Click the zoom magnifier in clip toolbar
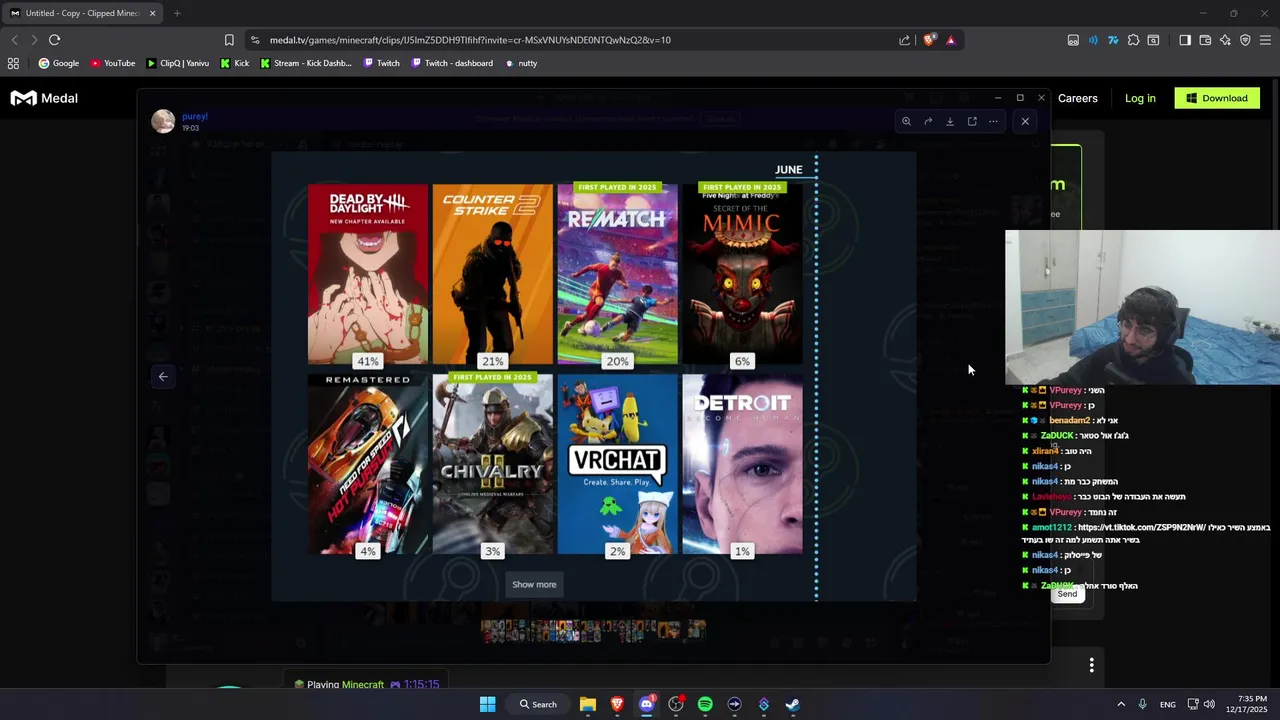The width and height of the screenshot is (1280, 720). (906, 121)
